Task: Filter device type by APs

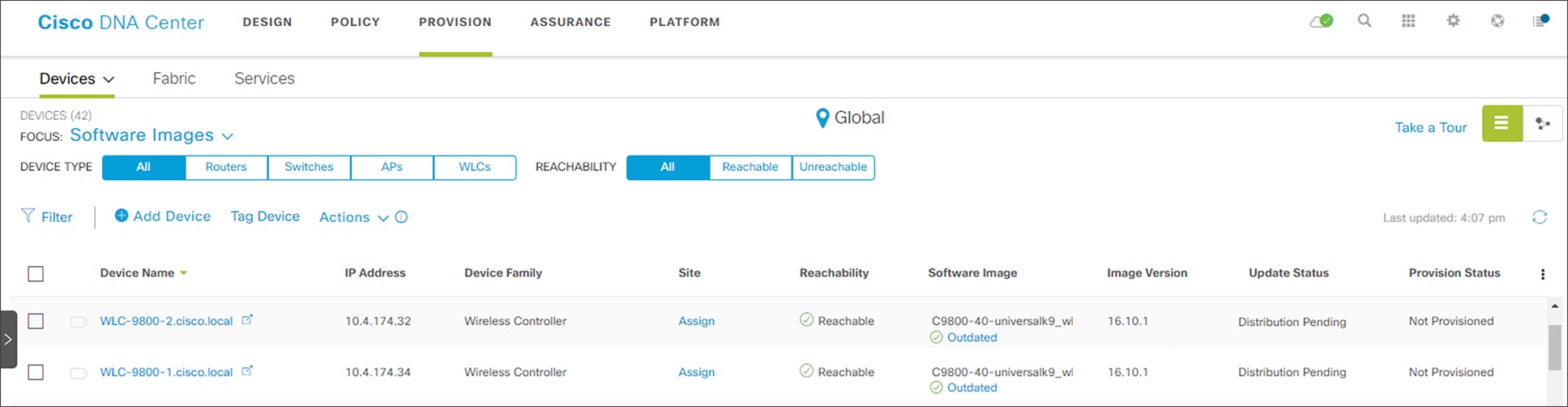Action: 391,167
